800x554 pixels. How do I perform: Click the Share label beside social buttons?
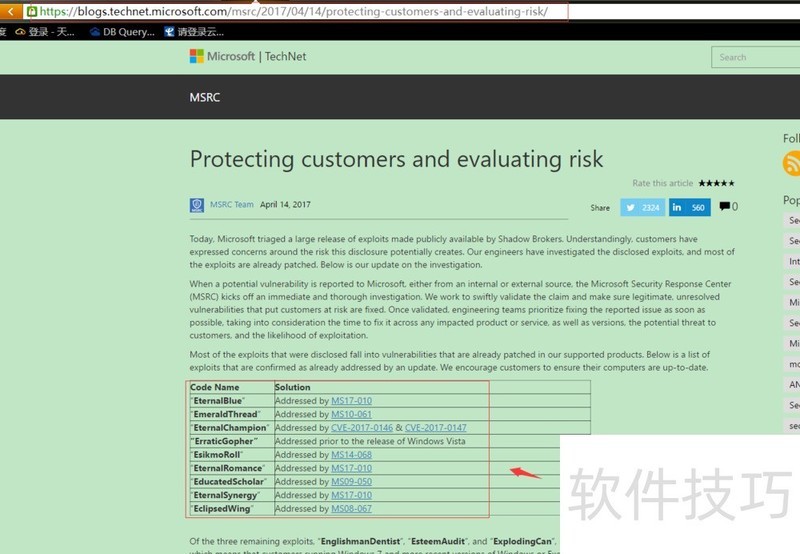tap(600, 208)
